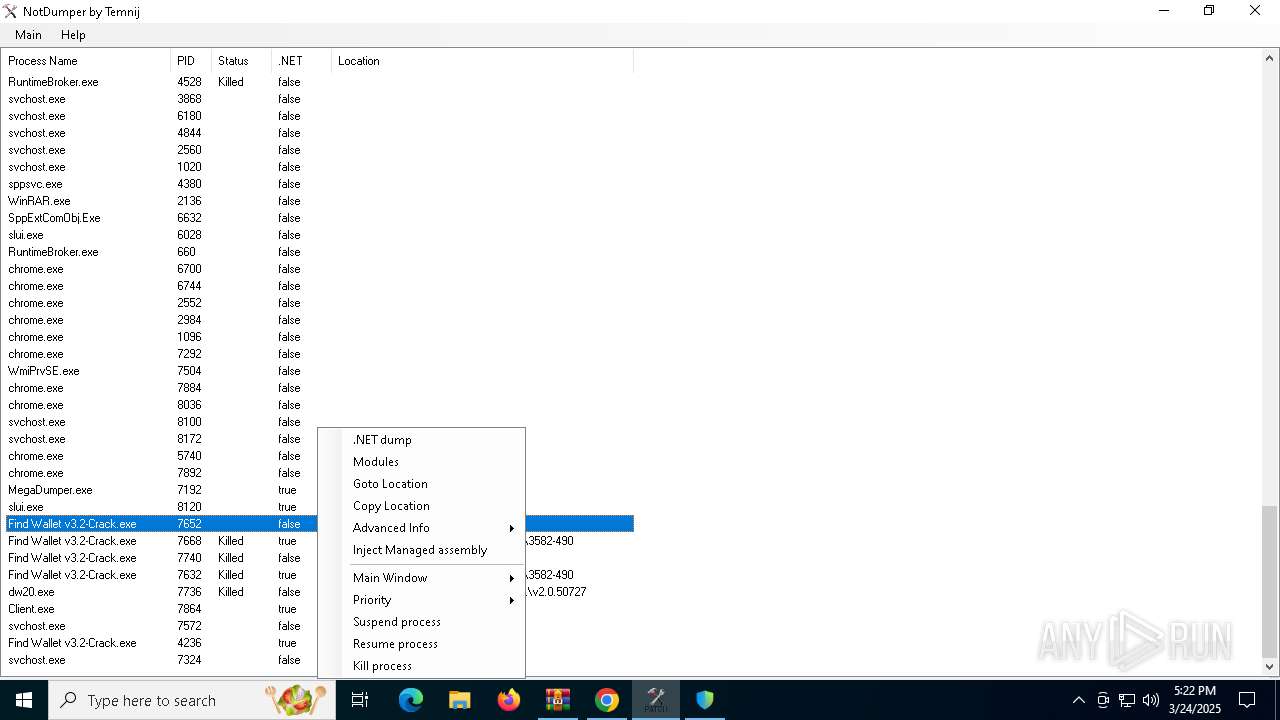The width and height of the screenshot is (1280, 720).
Task: Choose Inject Managed assembly
Action: coord(422,550)
